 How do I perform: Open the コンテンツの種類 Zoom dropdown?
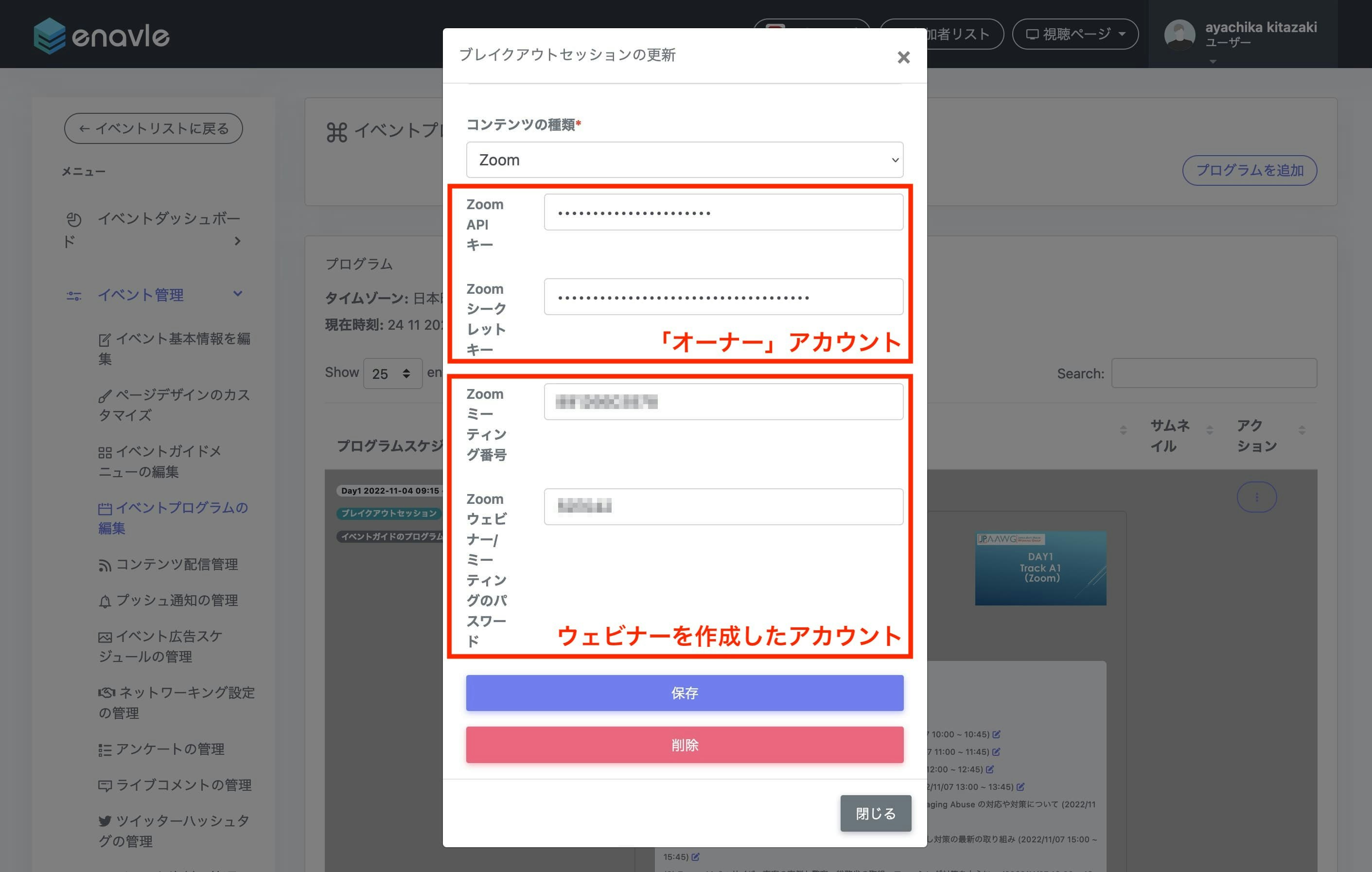point(684,160)
